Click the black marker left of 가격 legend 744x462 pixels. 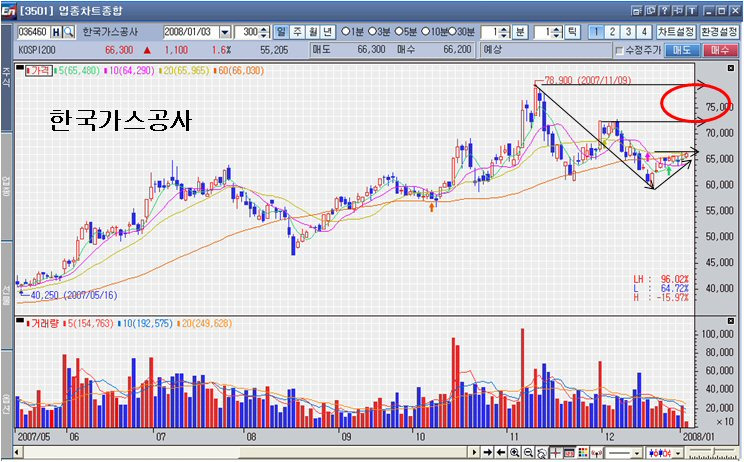pyautogui.click(x=19, y=68)
